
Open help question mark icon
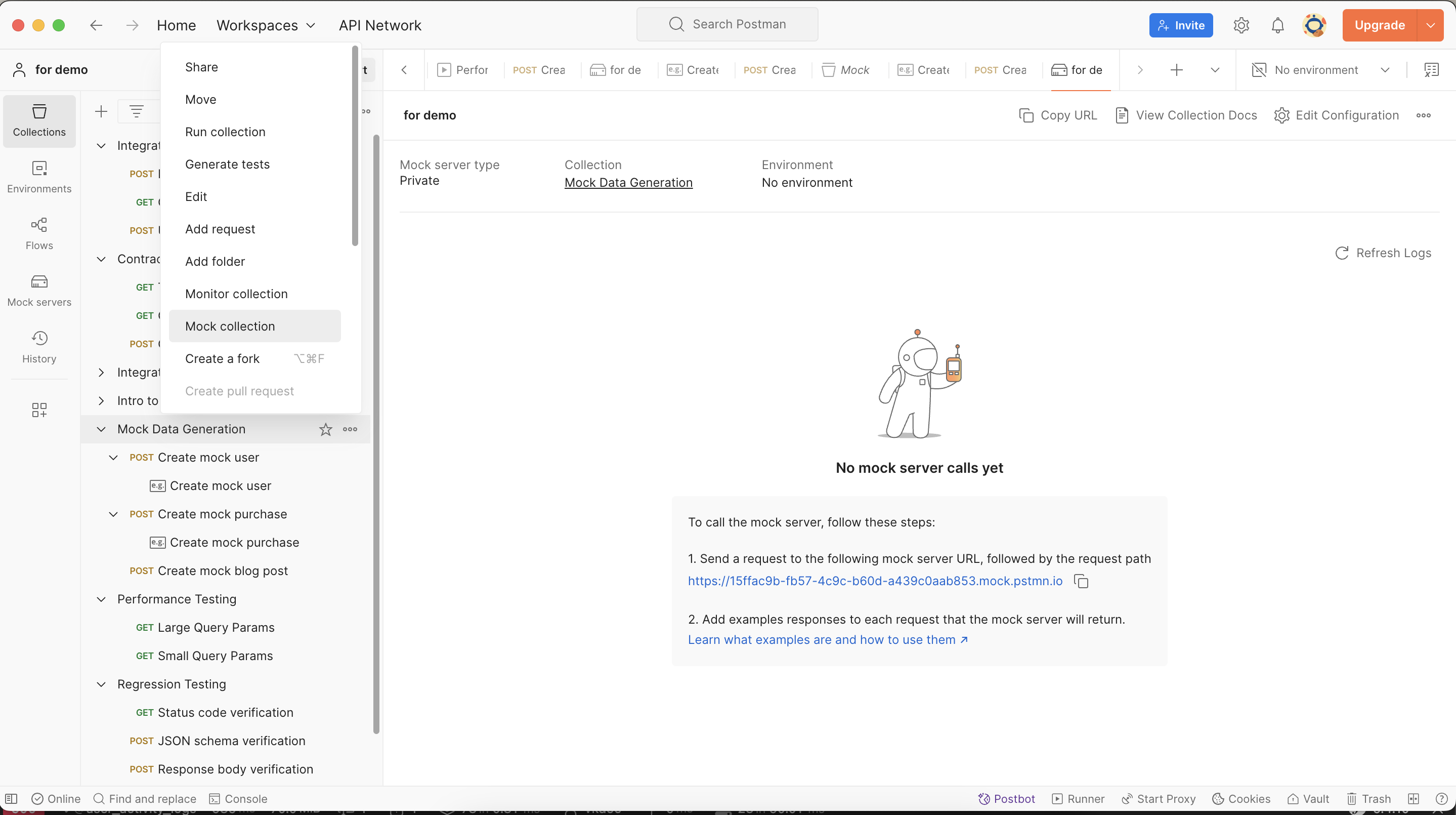tap(1441, 799)
